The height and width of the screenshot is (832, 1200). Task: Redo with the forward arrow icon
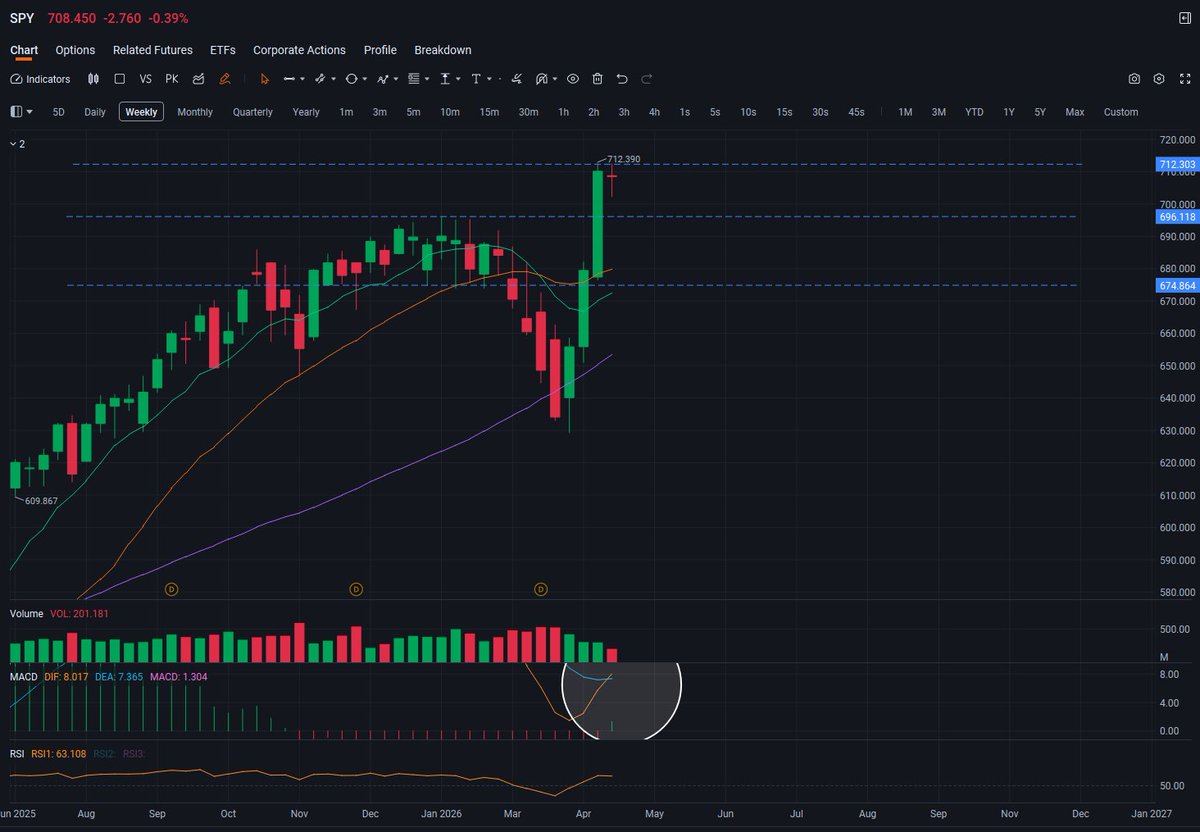point(646,79)
